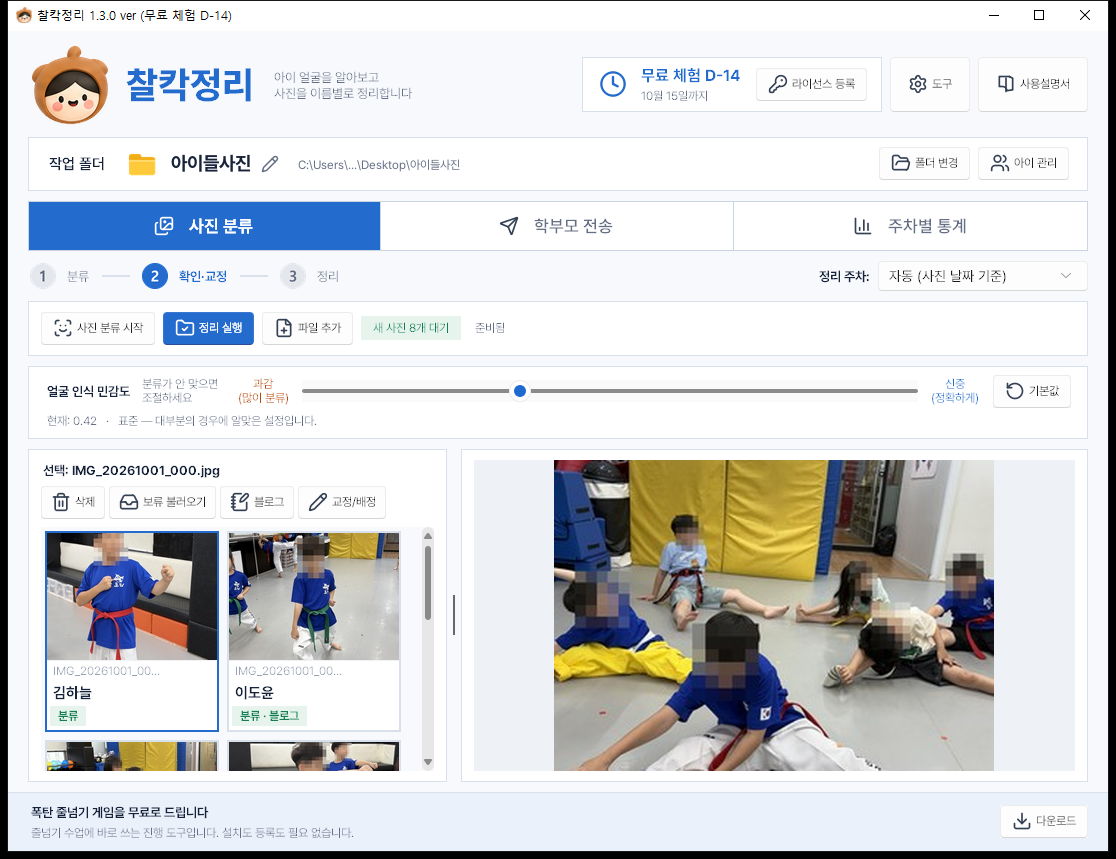Open 아이 관리 children management

1023,163
